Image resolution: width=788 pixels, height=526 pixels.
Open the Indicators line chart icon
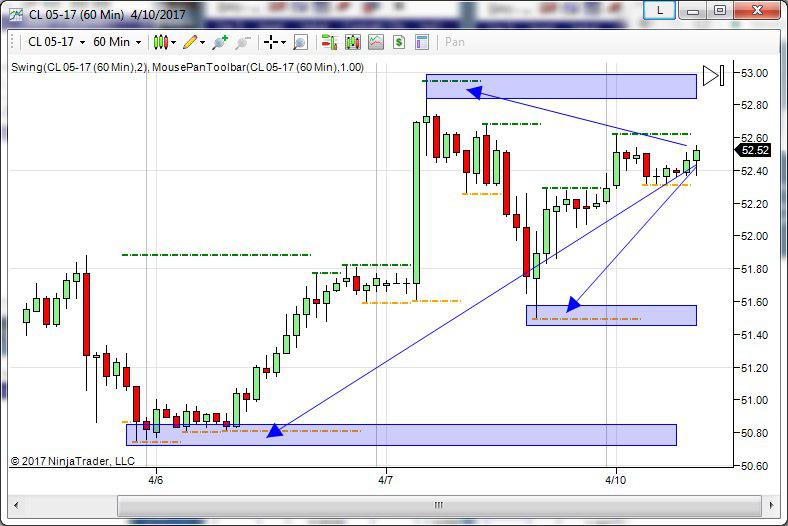click(376, 42)
